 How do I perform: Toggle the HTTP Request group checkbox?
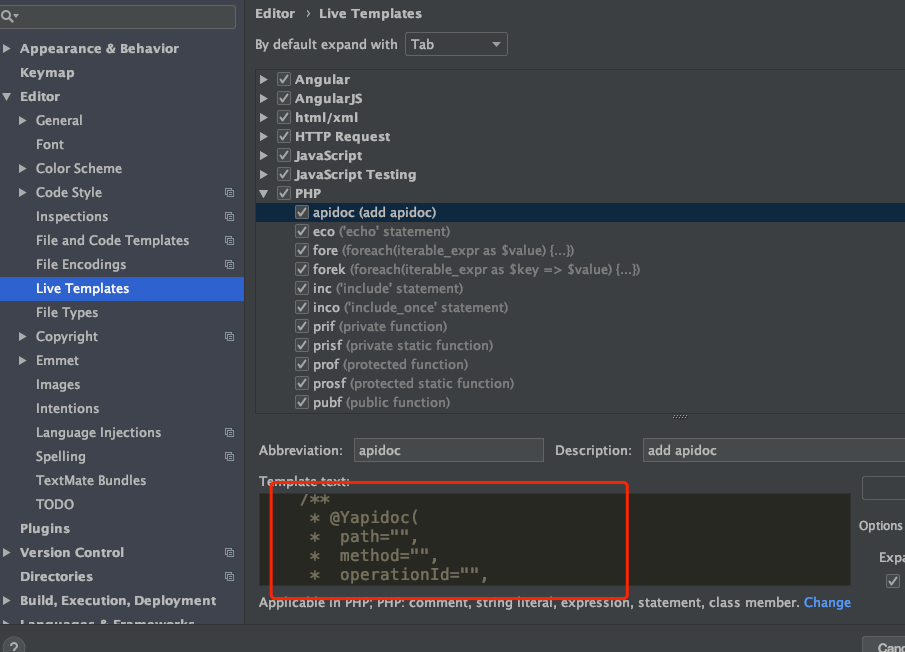click(283, 136)
